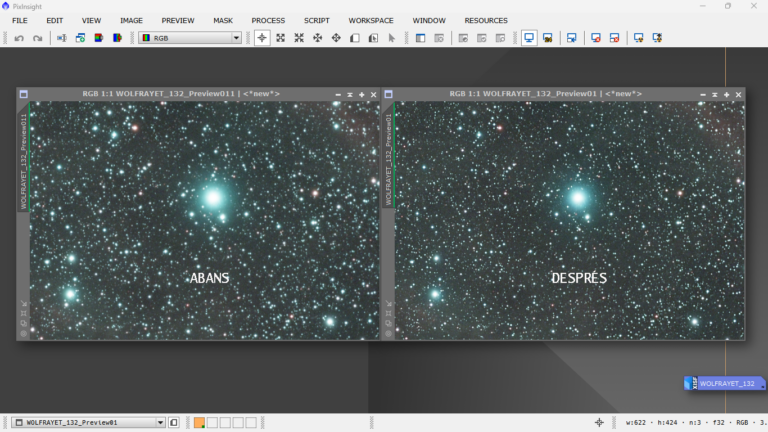This screenshot has width=768, height=432.
Task: Click the blue rename-field icon after Redo
Action: click(62, 38)
